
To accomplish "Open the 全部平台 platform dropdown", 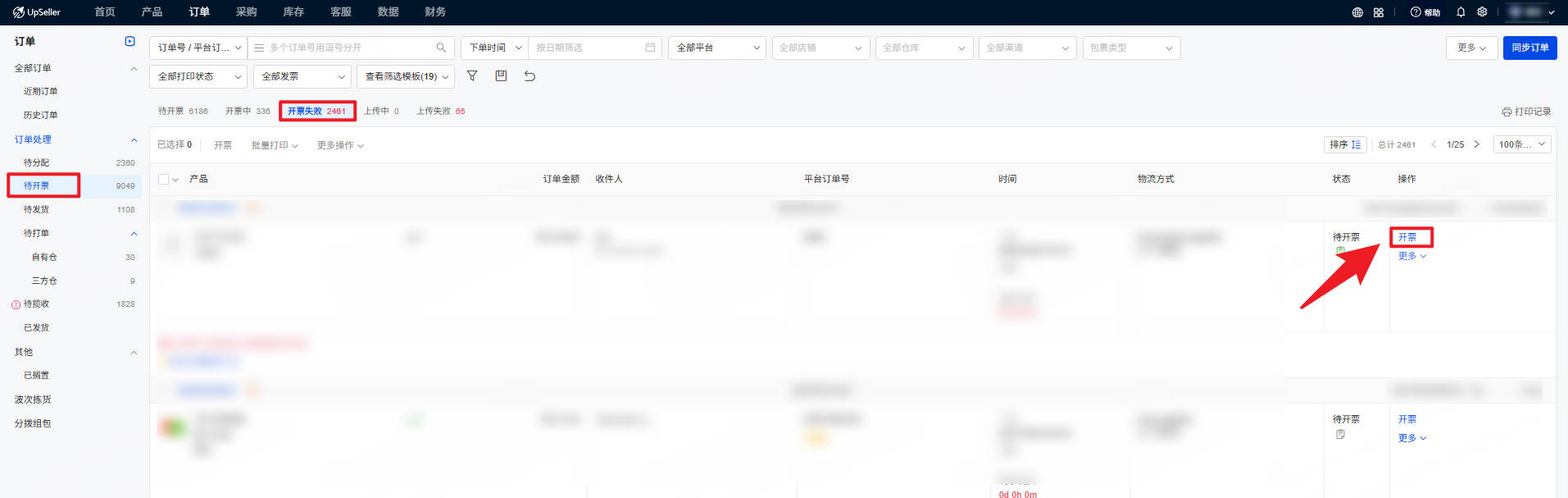I will coord(717,48).
